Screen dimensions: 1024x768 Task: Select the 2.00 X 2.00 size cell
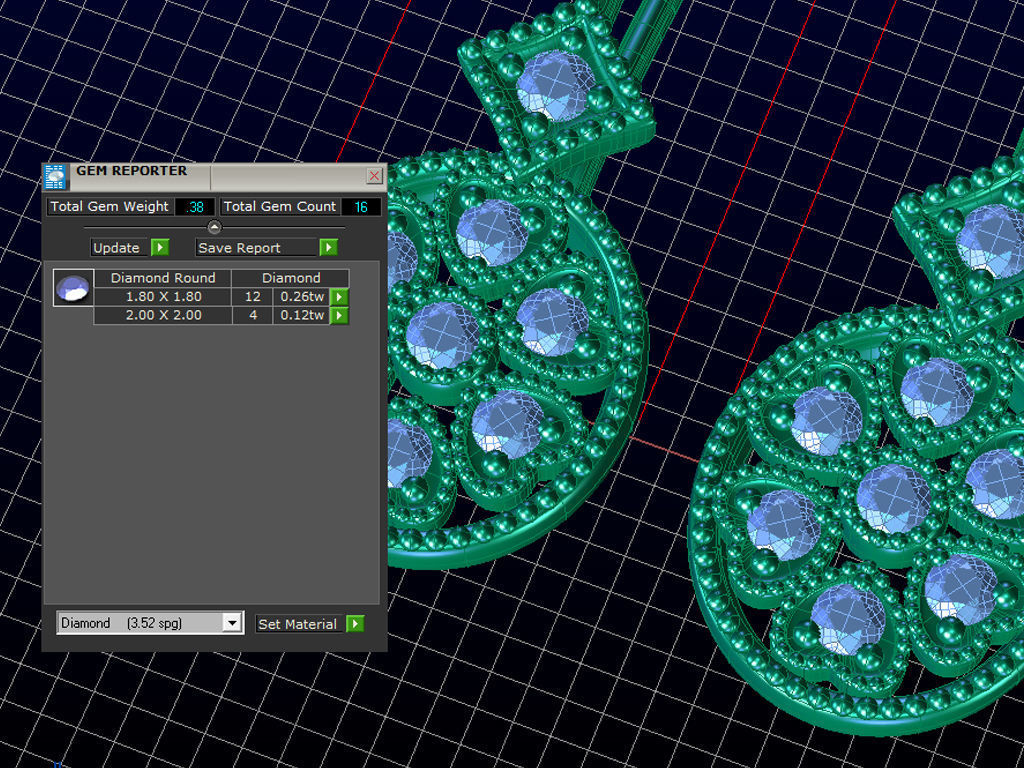[x=163, y=315]
